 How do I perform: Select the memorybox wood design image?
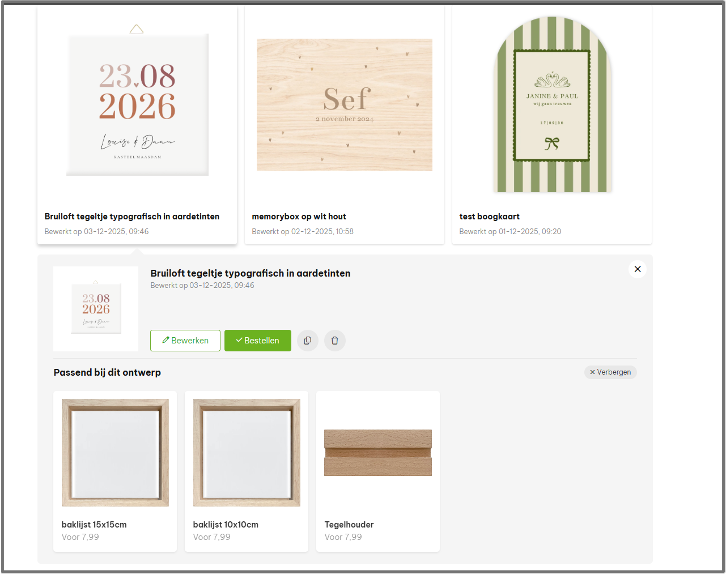tap(344, 104)
